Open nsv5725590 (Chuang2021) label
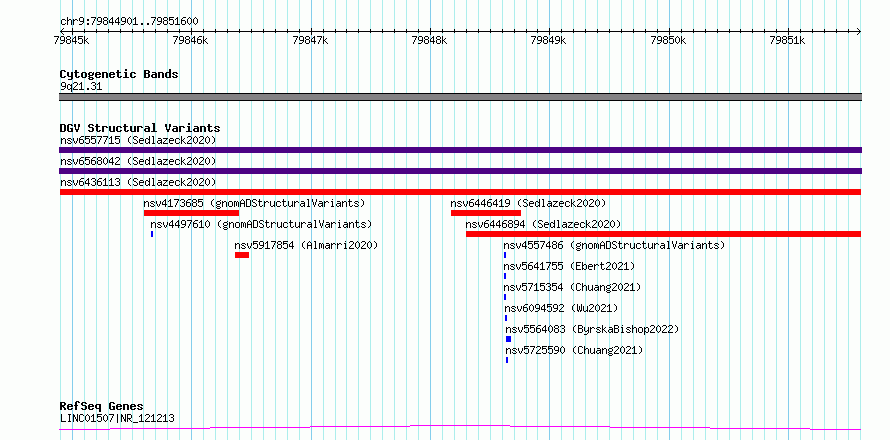 [x=574, y=350]
